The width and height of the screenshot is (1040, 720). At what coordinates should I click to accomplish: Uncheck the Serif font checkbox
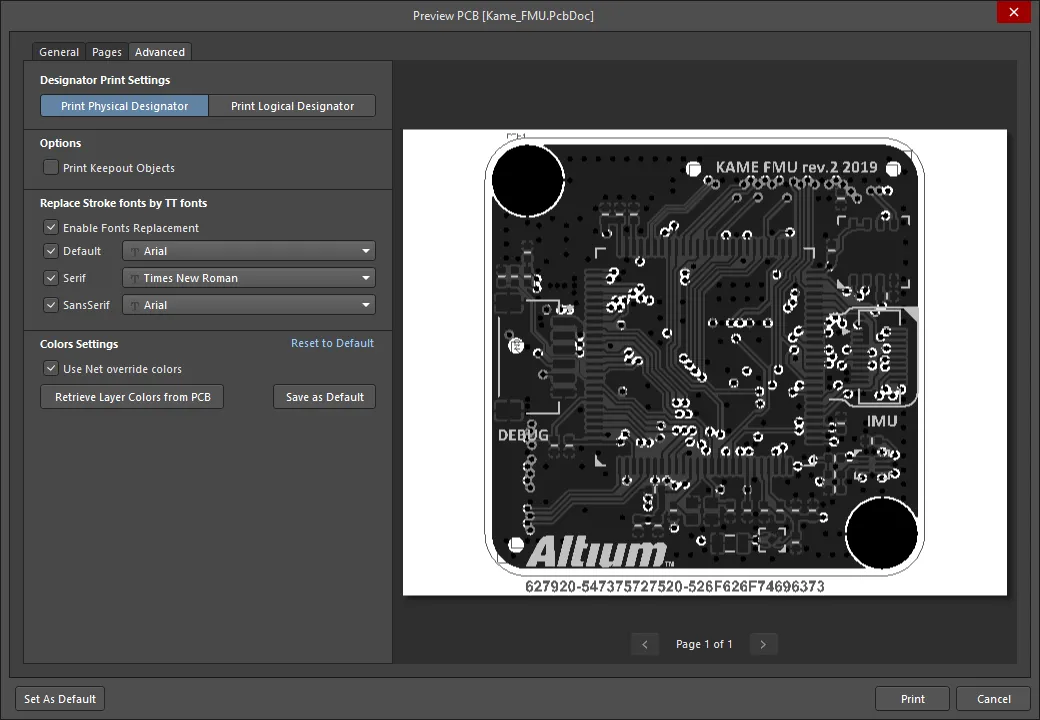click(x=50, y=278)
